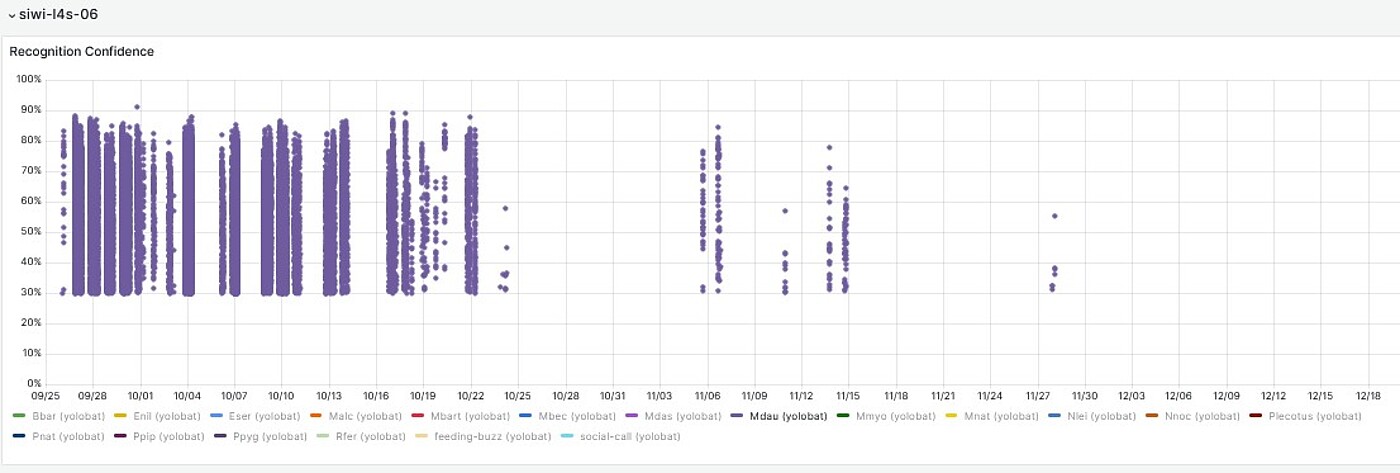Enable Ppyg (yolobat) series
The image size is (1400, 473).
coord(269,436)
